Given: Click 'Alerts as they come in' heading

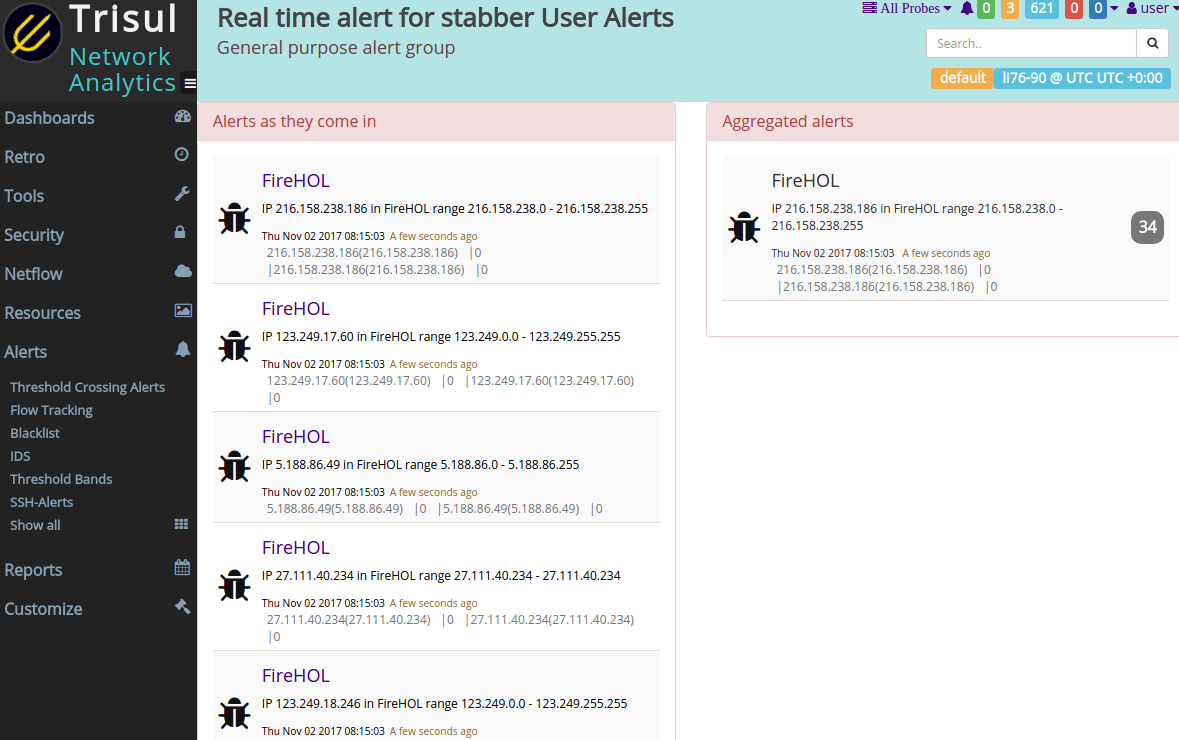Looking at the screenshot, I should point(294,122).
